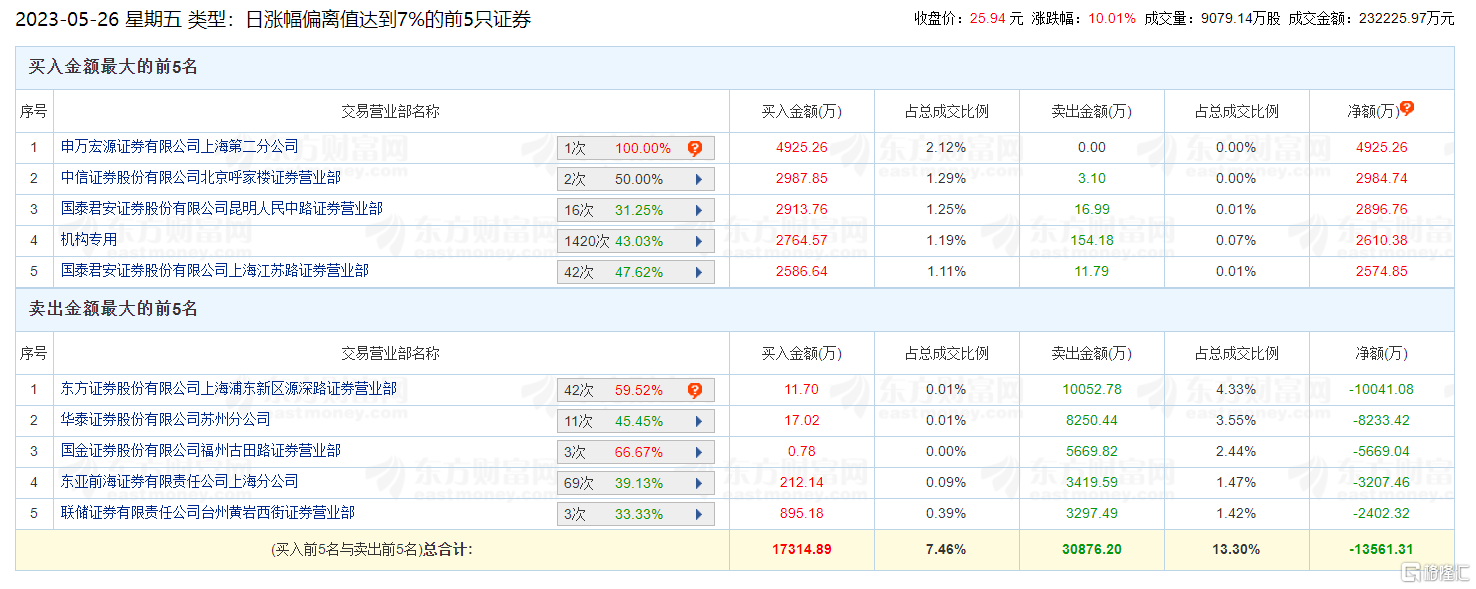The image size is (1476, 589).
Task: Expand arrow in 机构专用 1420次 43.03% box
Action: click(699, 242)
